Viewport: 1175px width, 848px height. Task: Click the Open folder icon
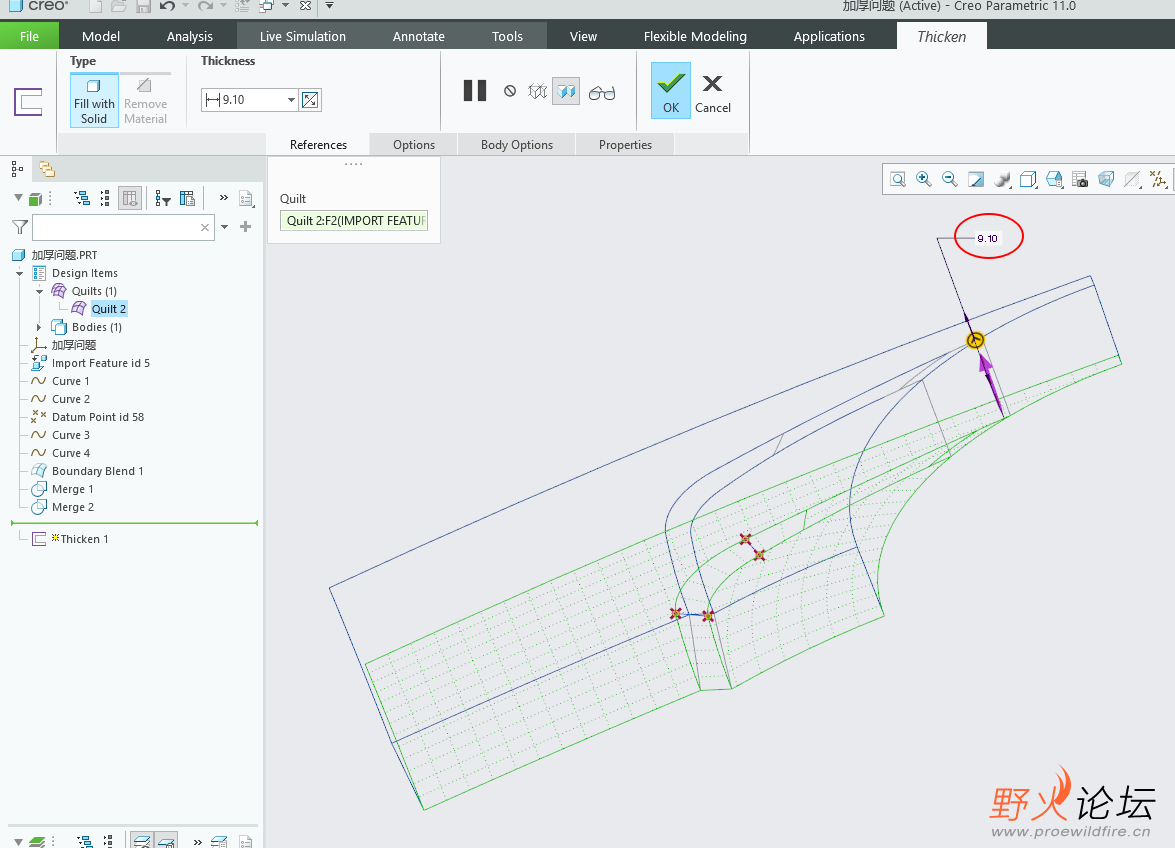118,6
